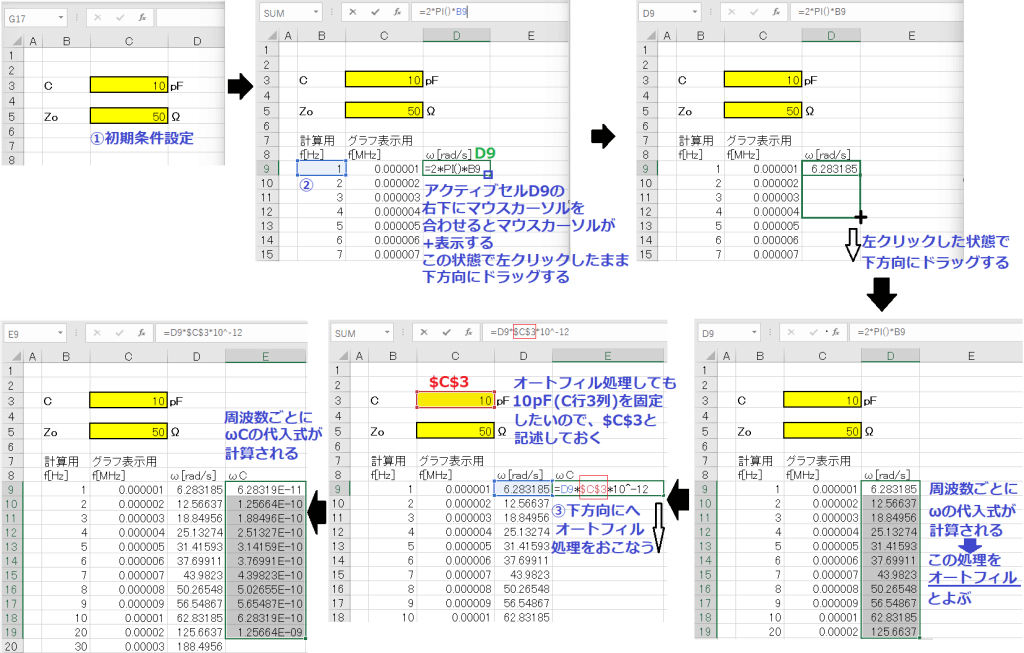Screen dimensions: 1024x653
Task: Select row 19 header in the E9 sheet
Action: [12, 633]
